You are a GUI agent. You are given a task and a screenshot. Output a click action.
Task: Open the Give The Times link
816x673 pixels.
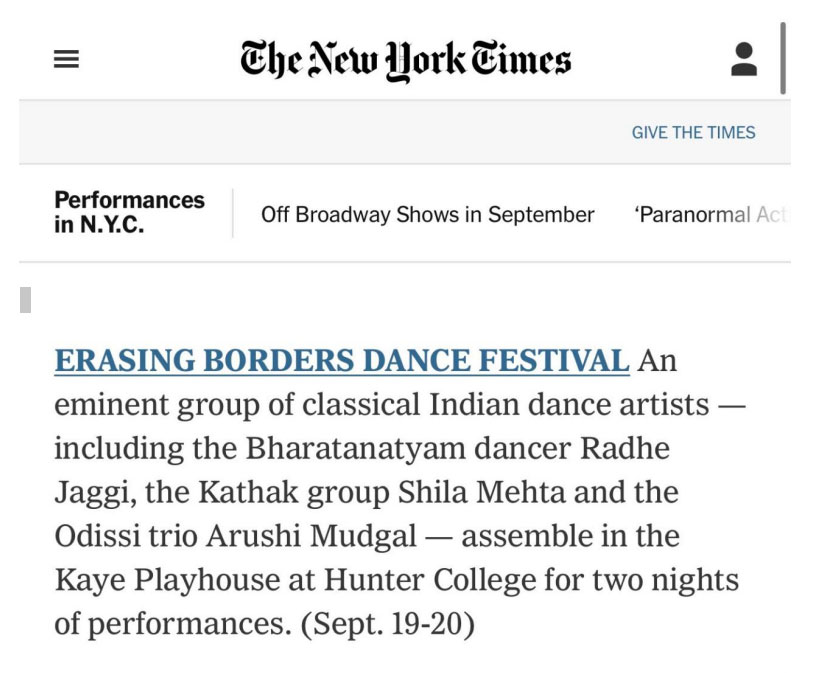693,132
